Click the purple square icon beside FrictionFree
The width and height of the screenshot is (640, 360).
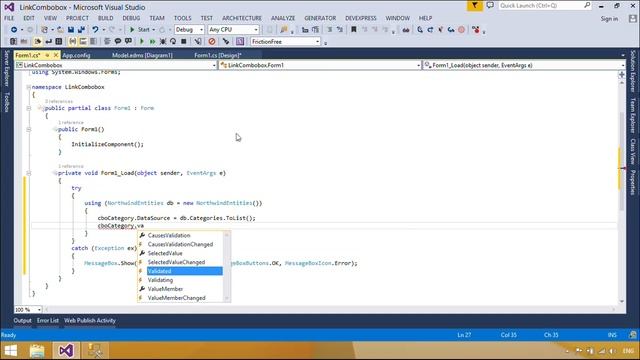click(240, 42)
